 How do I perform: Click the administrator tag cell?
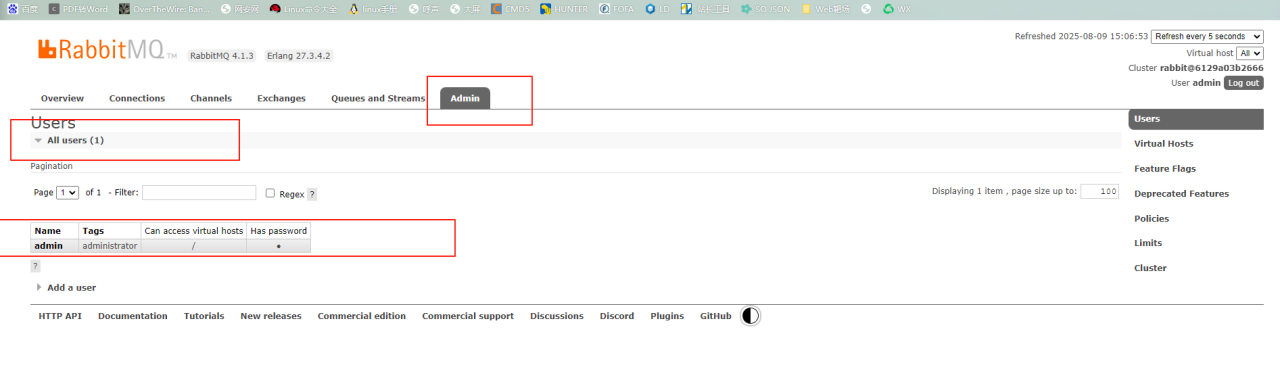coord(110,246)
